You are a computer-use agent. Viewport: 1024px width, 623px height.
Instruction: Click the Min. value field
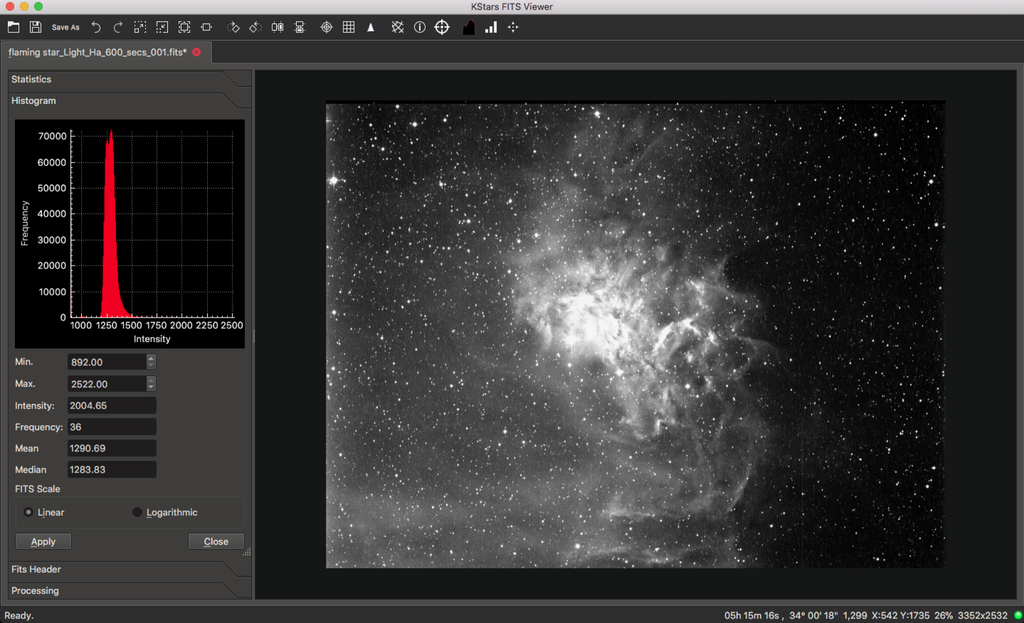tap(106, 362)
